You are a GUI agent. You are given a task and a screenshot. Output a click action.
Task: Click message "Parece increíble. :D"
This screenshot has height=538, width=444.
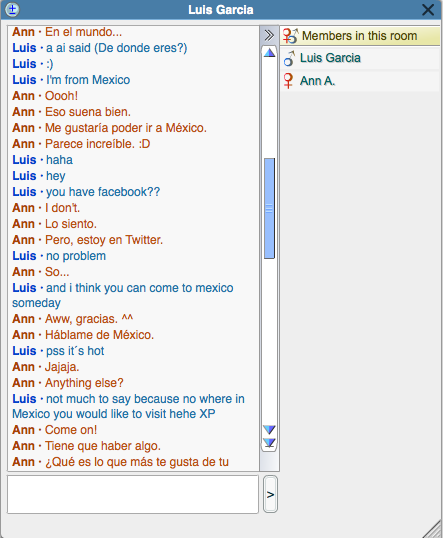(x=98, y=144)
